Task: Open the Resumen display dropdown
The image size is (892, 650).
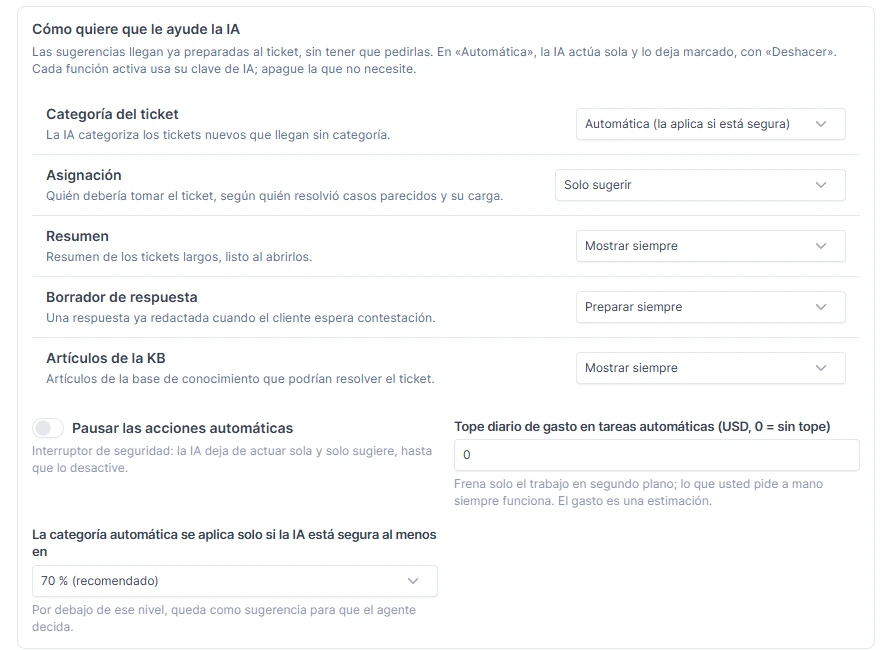Action: (711, 246)
